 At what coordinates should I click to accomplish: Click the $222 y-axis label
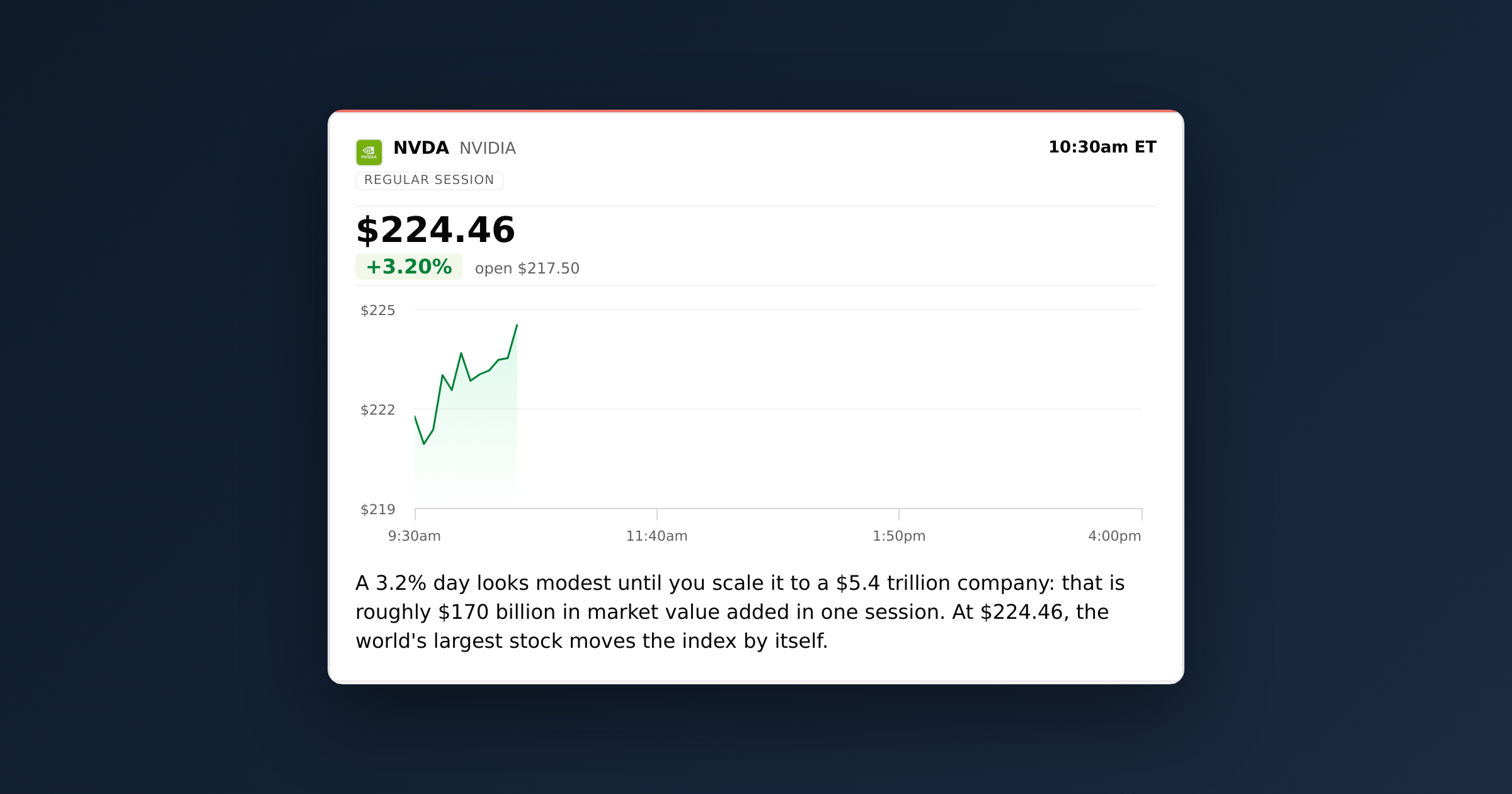(377, 410)
